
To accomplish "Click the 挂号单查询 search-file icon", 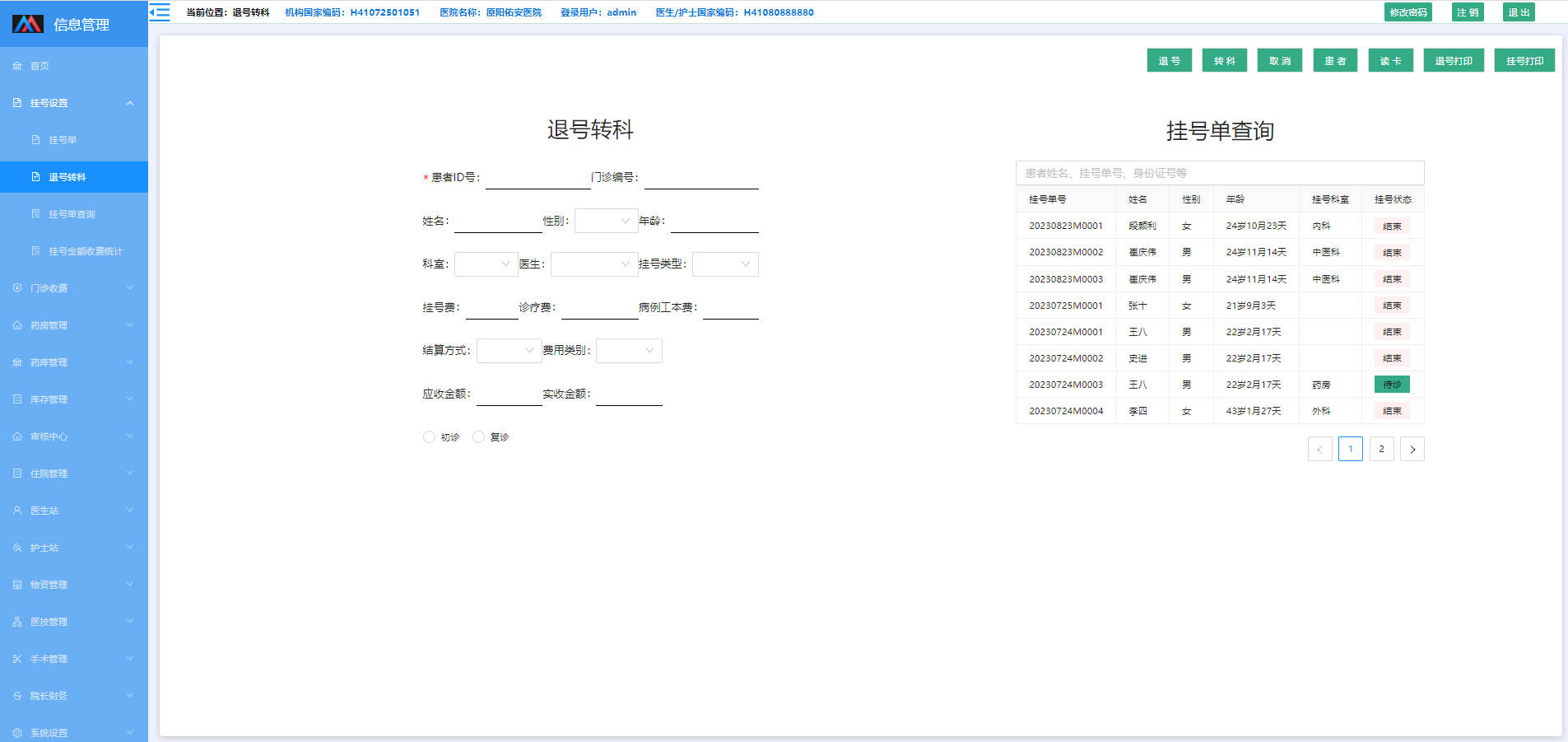I will click(35, 214).
